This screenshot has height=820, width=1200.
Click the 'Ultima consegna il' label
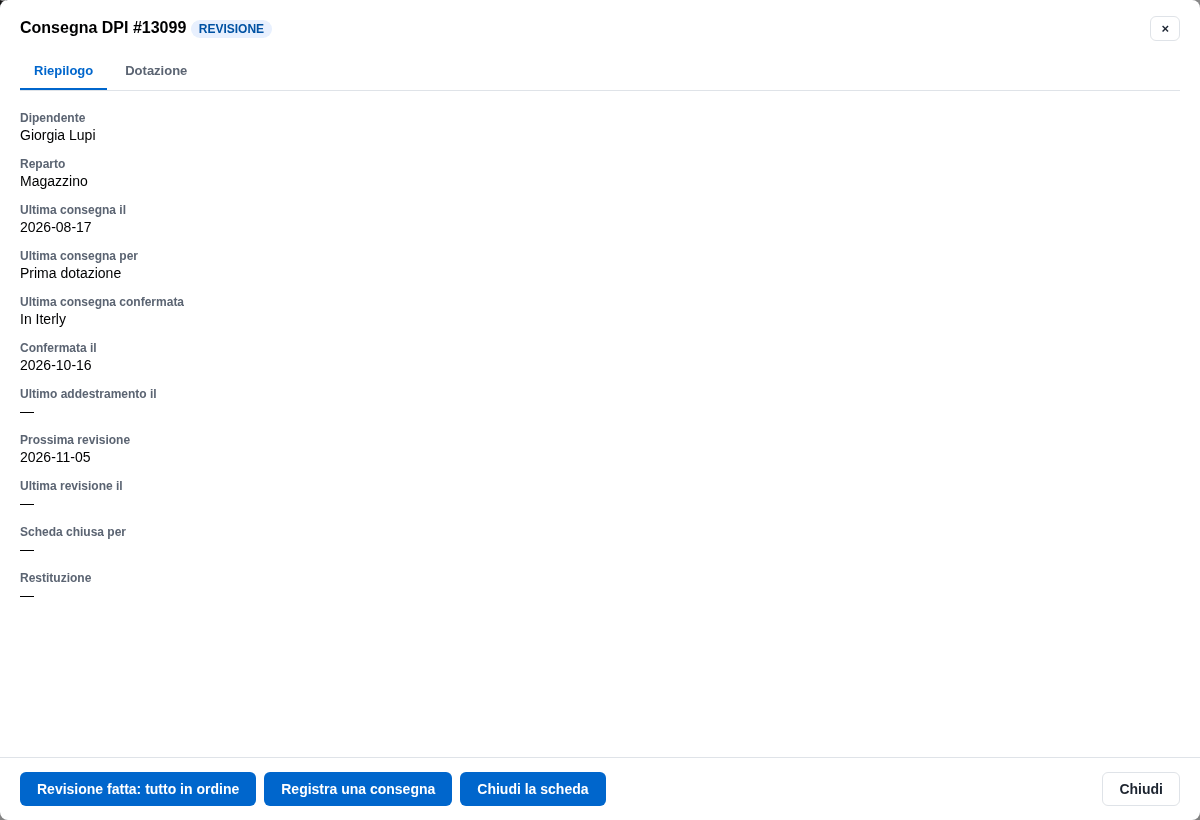[x=73, y=210]
